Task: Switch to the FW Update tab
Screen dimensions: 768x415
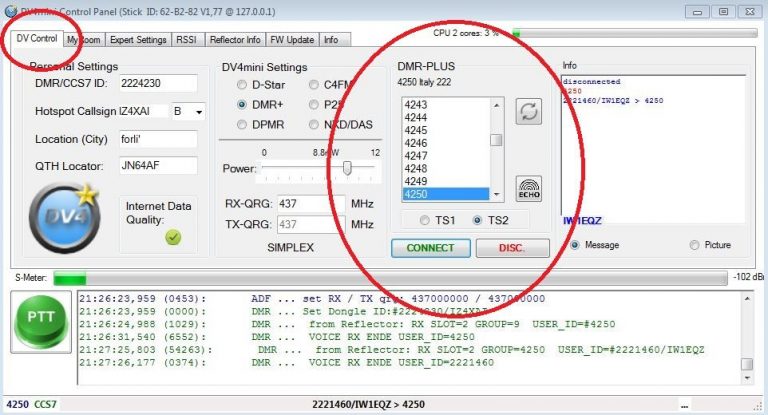Action: (x=292, y=40)
